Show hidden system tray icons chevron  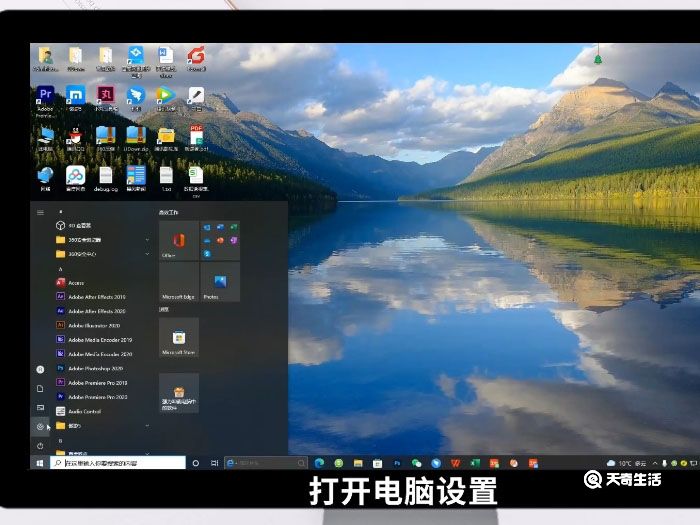(x=655, y=463)
